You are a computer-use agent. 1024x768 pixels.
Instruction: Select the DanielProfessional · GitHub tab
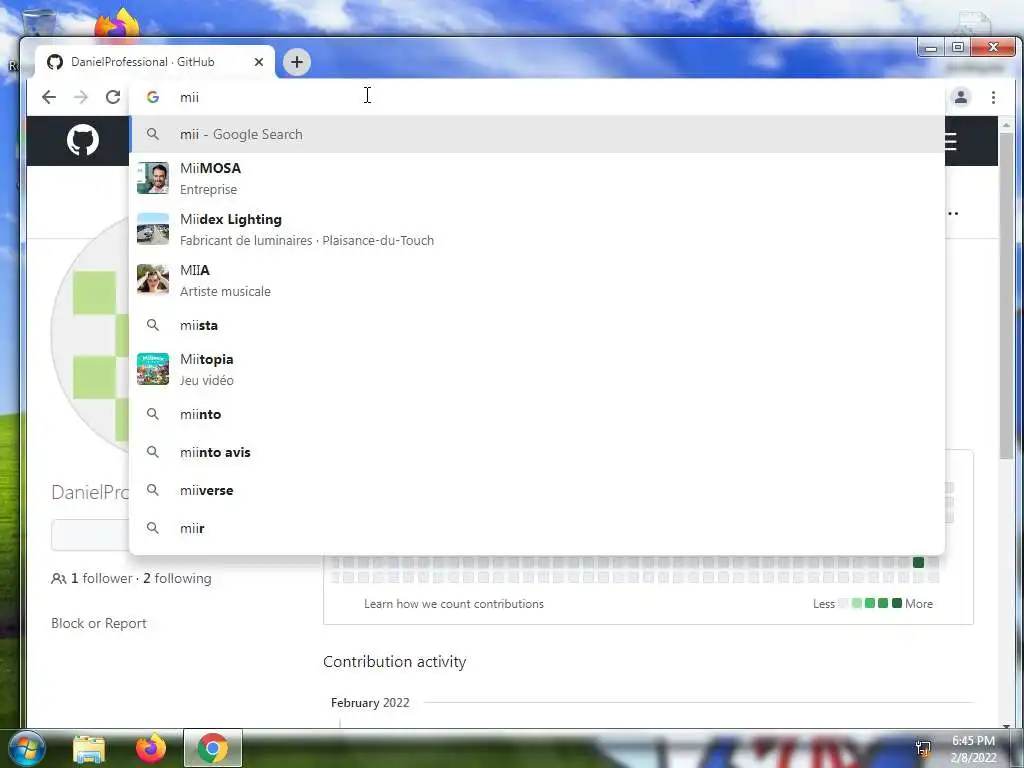pyautogui.click(x=155, y=62)
